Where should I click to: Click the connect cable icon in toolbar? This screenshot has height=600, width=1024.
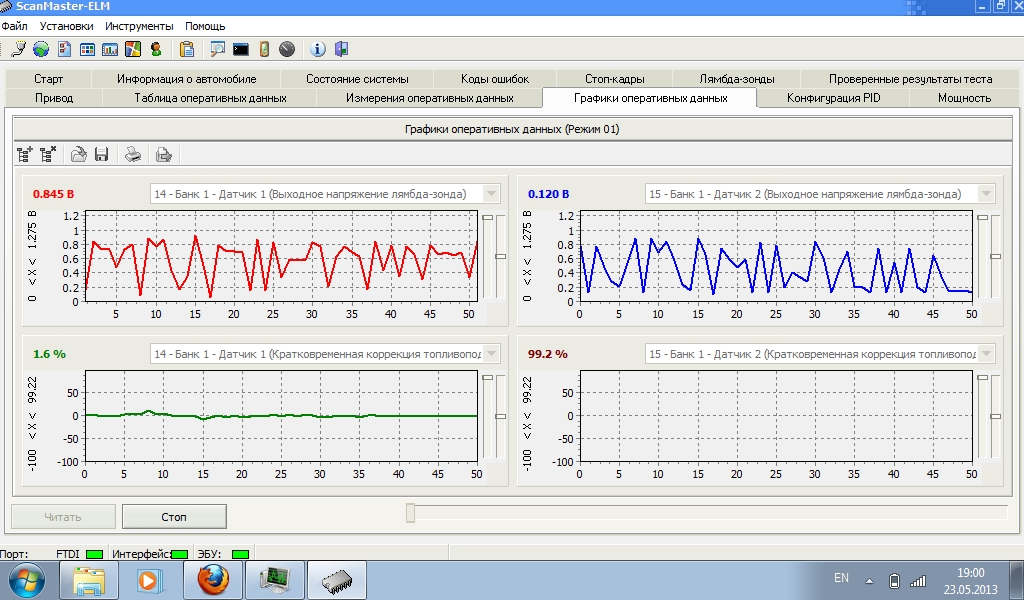pyautogui.click(x=18, y=48)
